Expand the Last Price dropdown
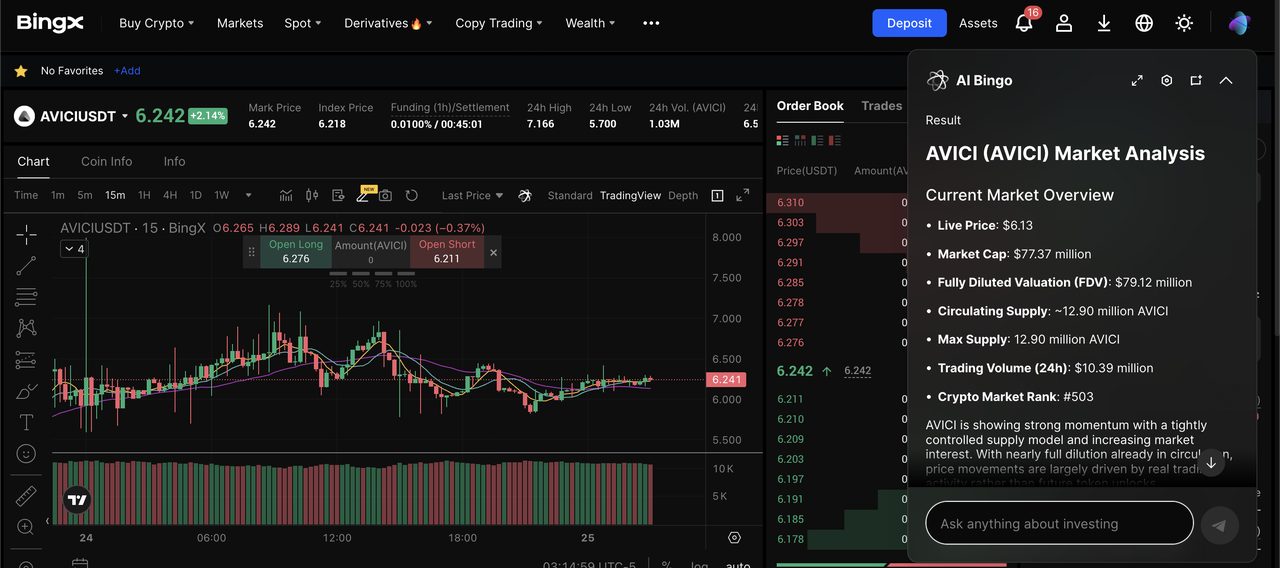This screenshot has height=568, width=1280. tap(472, 196)
